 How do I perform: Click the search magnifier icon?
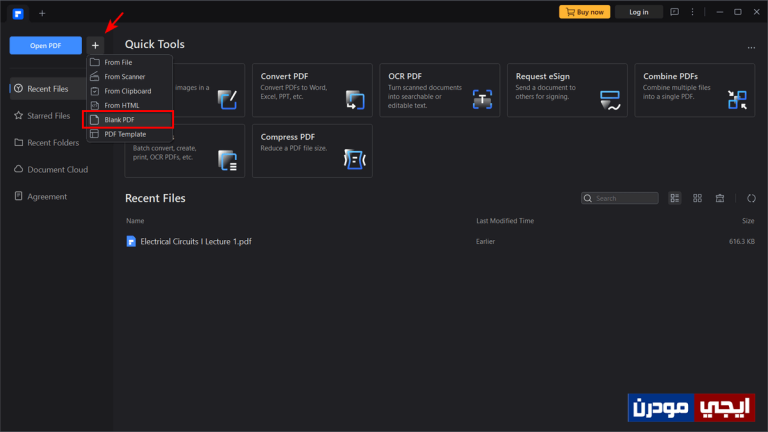tap(588, 198)
